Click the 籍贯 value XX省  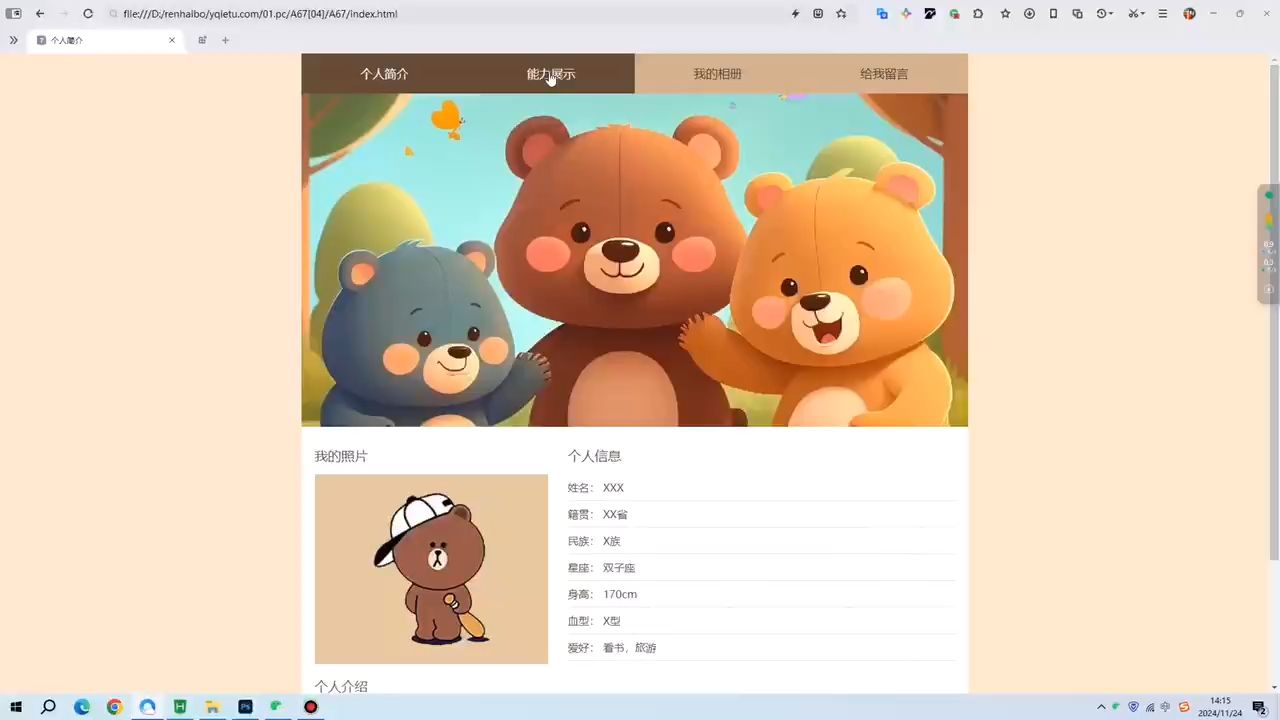click(615, 514)
